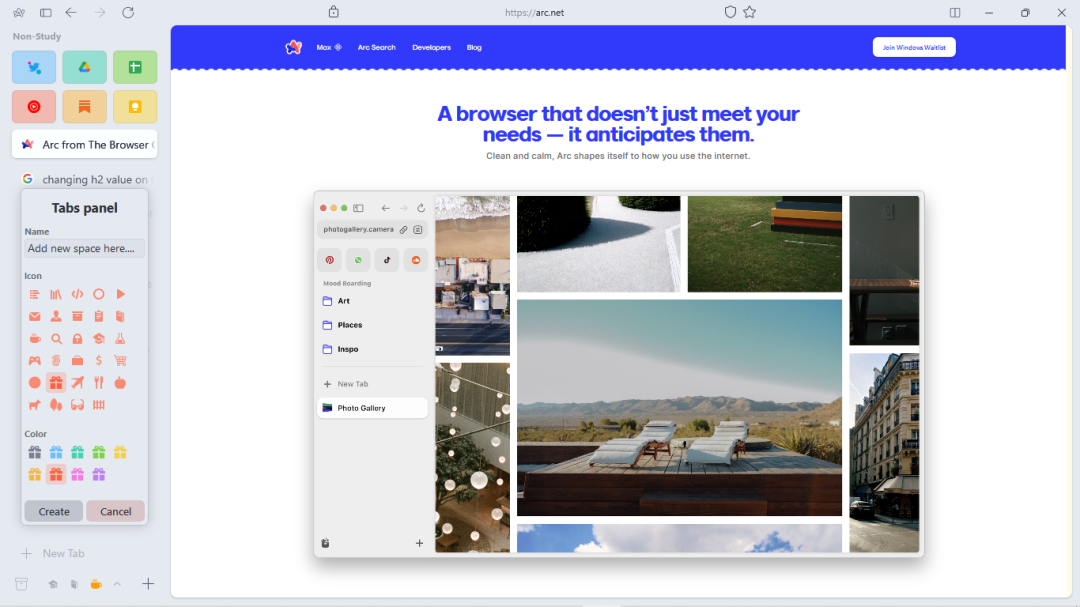
Task: Reload the current page
Action: pyautogui.click(x=128, y=12)
